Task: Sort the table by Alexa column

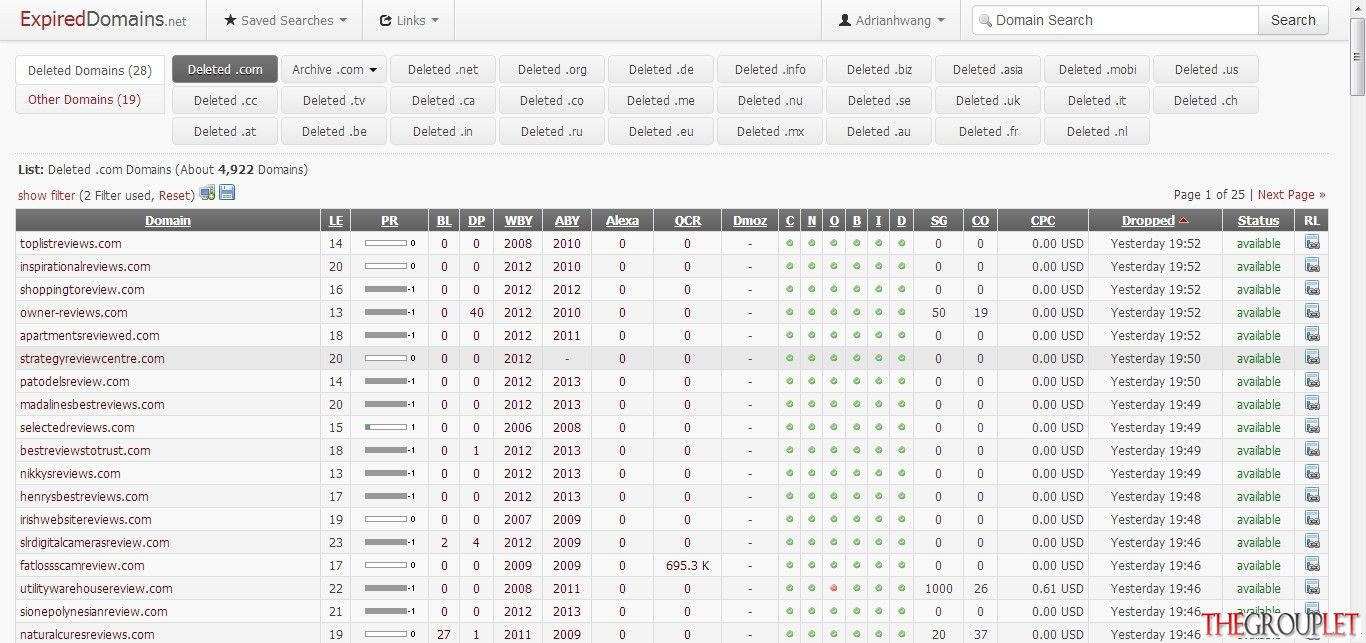Action: coord(622,220)
